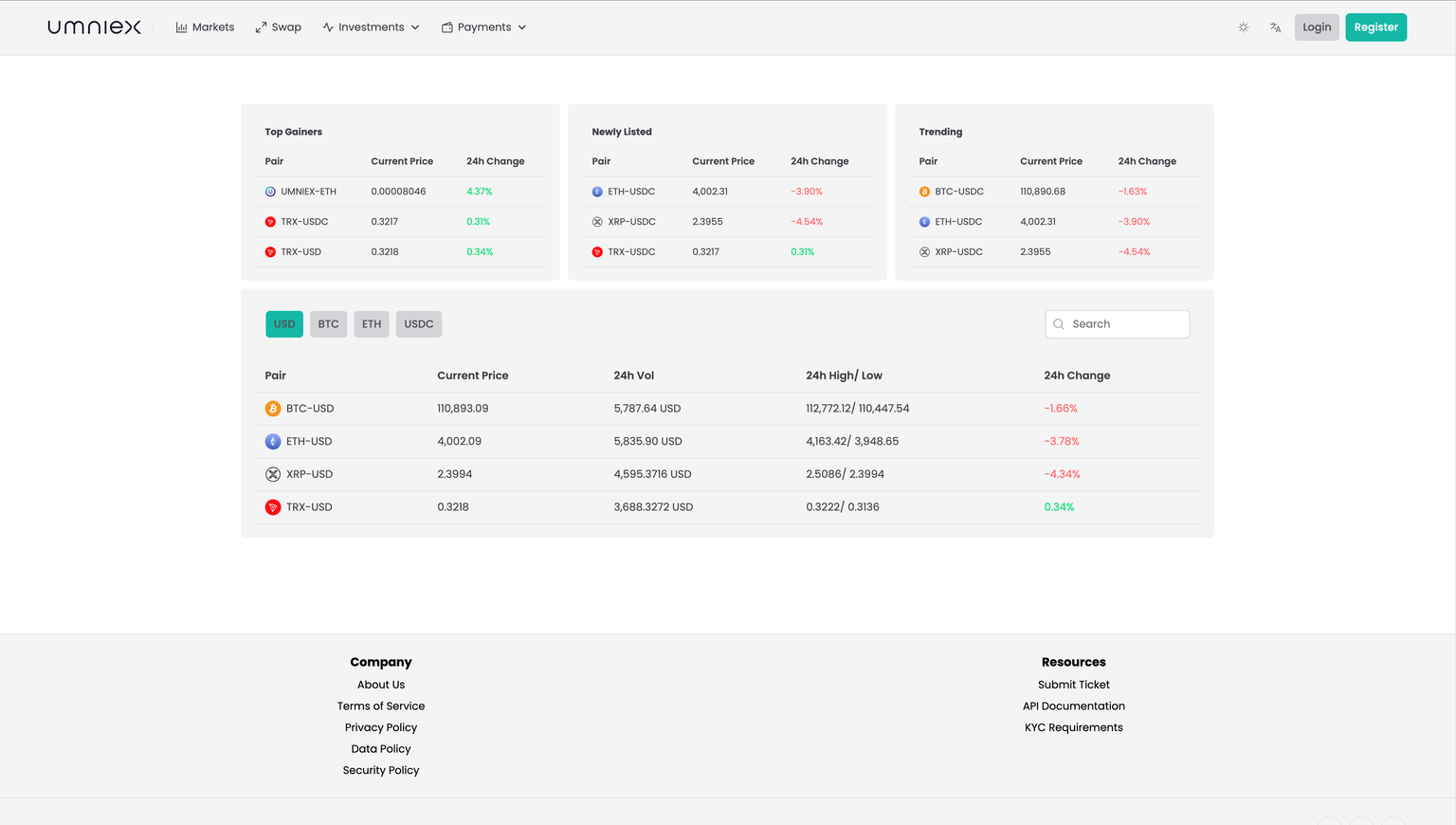
Task: Click the UMNIEX-ETH coin icon in Top Gainers
Action: tap(270, 192)
